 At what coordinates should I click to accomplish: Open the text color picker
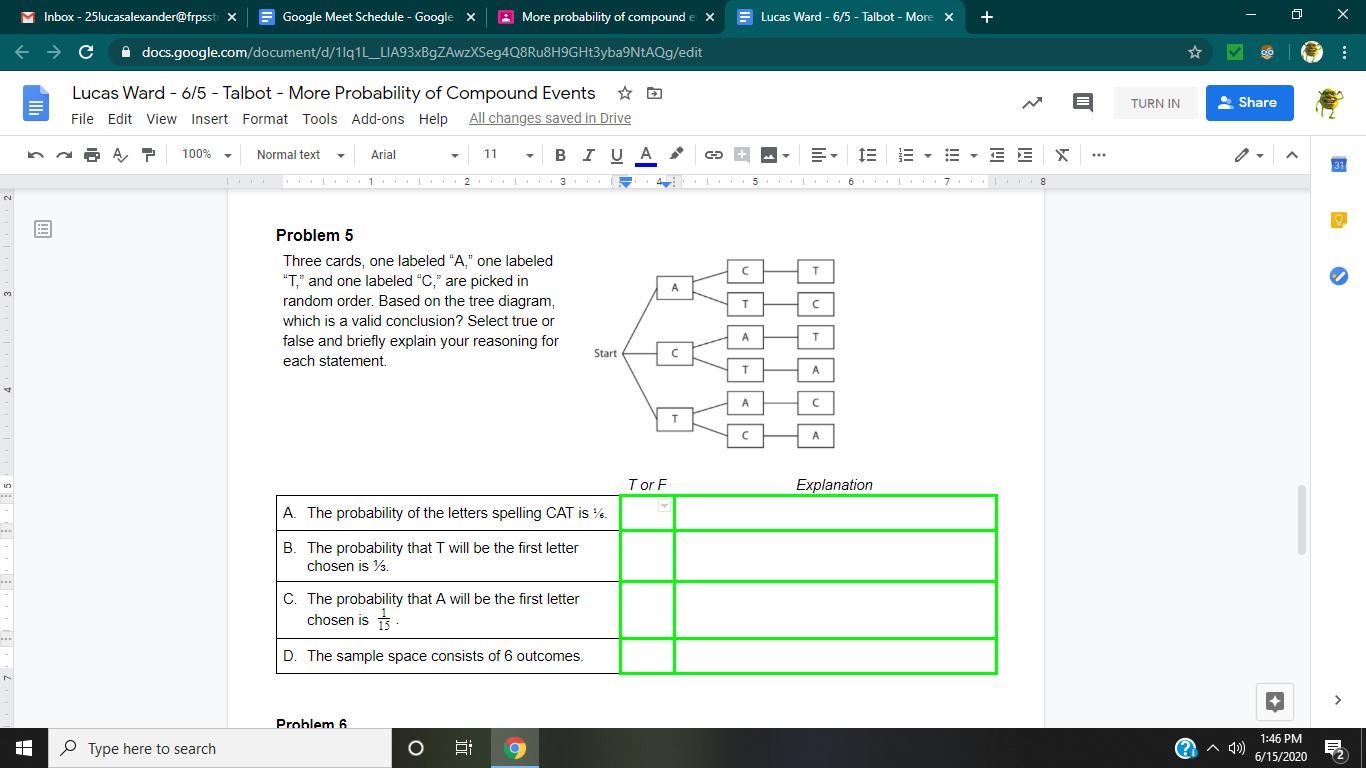646,155
